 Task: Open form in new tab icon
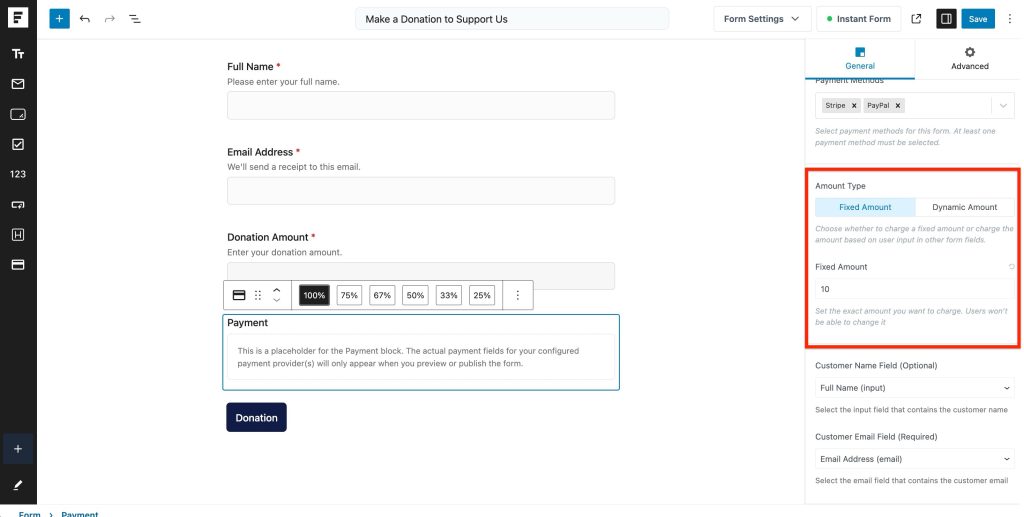pos(917,19)
